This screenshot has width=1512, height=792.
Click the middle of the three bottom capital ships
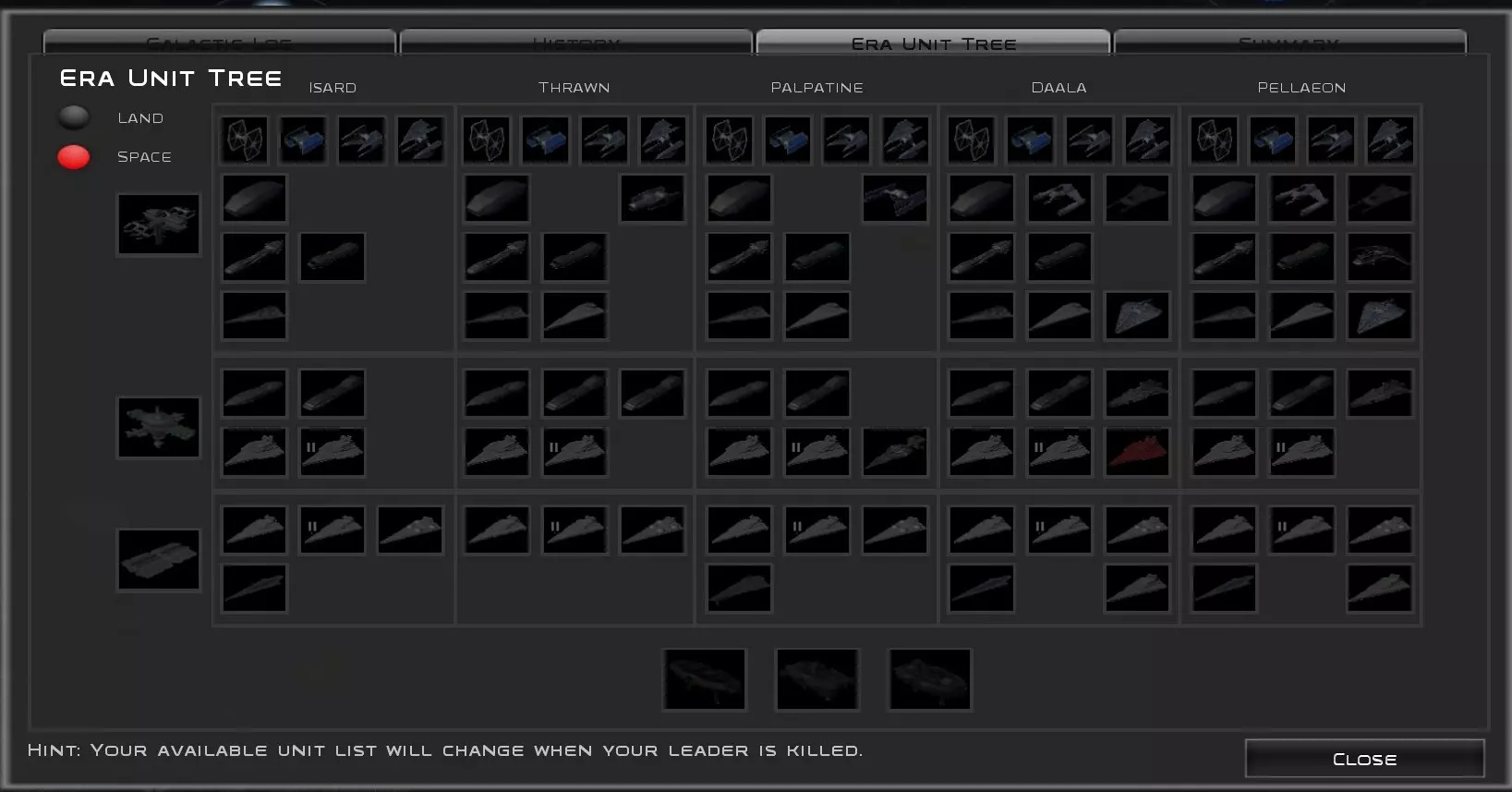(817, 679)
